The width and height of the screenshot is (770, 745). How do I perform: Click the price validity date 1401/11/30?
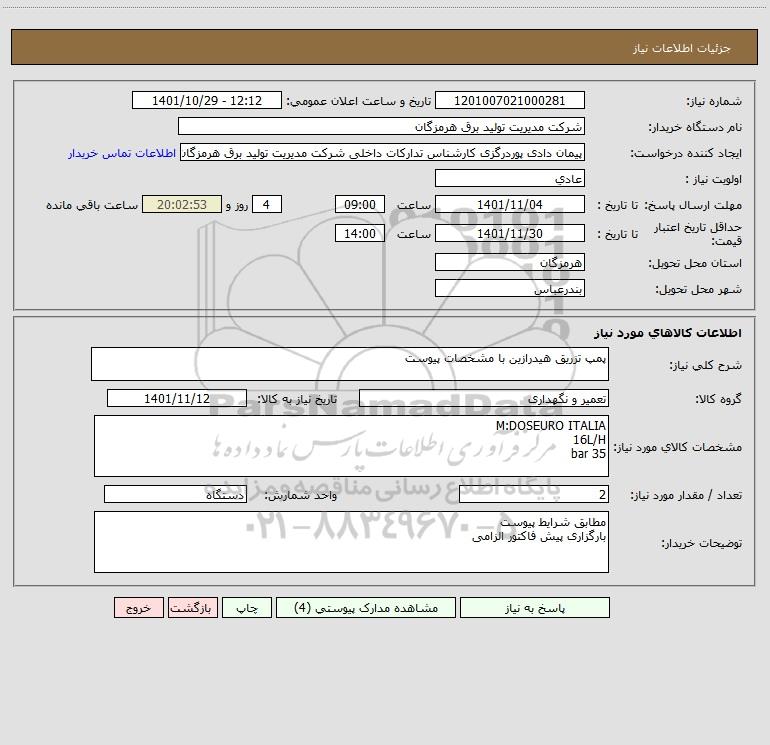click(510, 233)
